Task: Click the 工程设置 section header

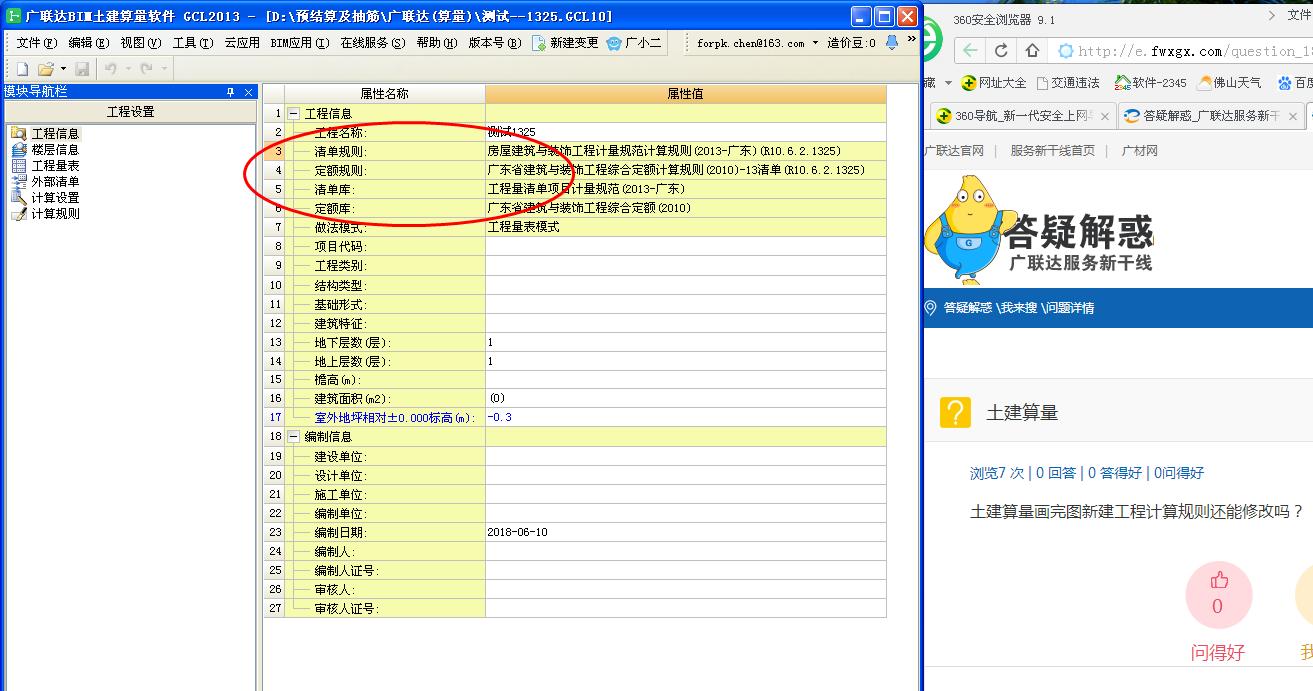Action: tap(130, 112)
